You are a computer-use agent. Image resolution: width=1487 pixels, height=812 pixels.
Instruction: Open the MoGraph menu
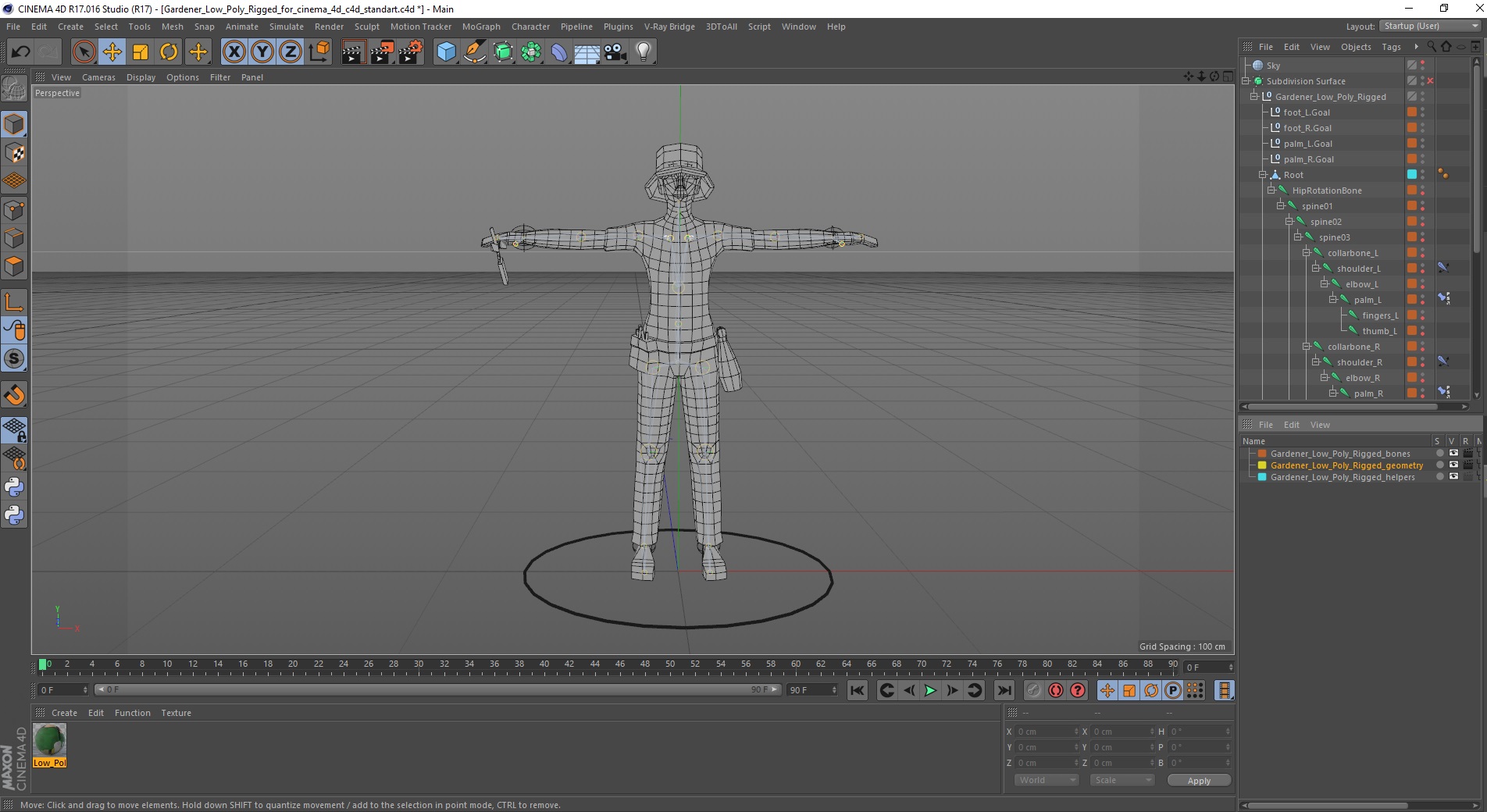(481, 27)
